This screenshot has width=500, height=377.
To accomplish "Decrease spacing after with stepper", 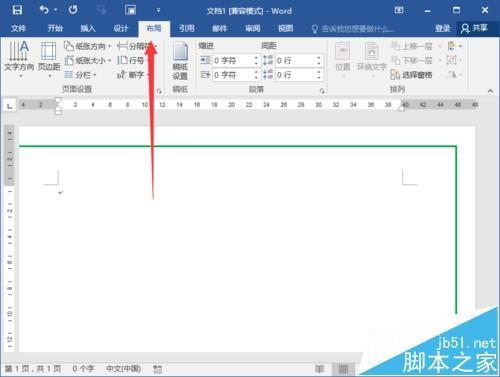I will tap(319, 77).
